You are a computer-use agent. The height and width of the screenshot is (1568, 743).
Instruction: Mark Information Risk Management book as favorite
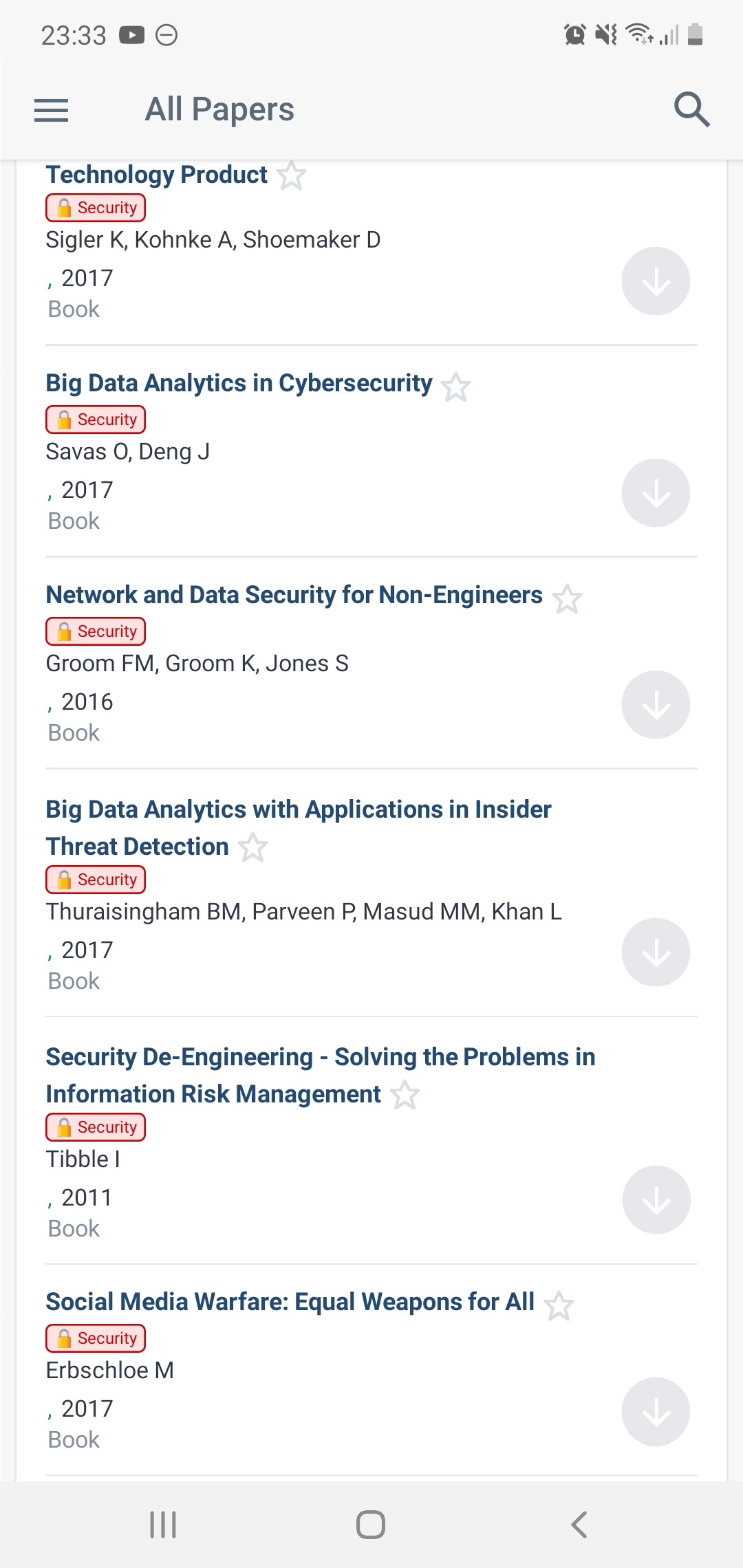coord(405,1095)
